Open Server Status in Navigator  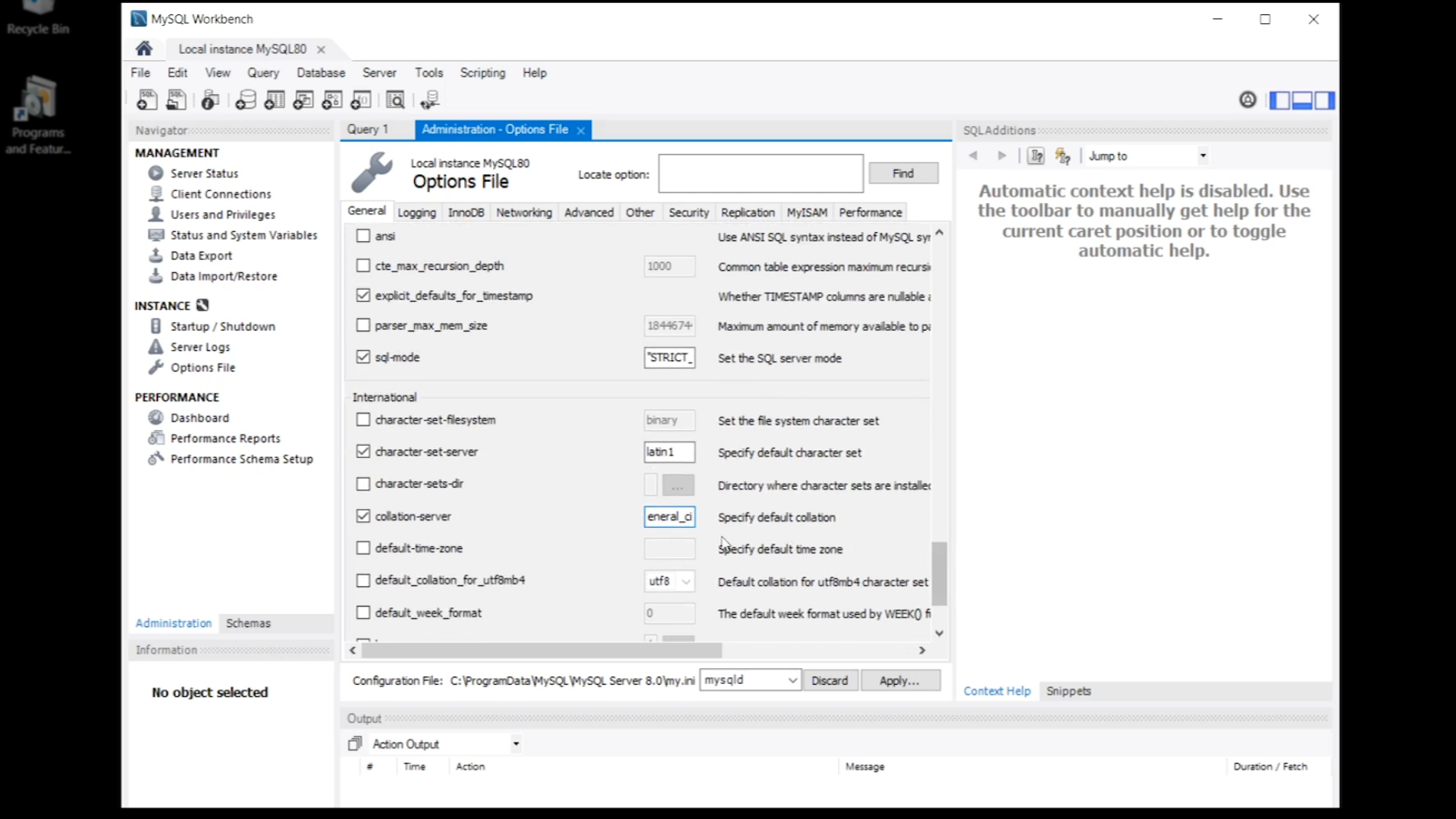(x=204, y=174)
